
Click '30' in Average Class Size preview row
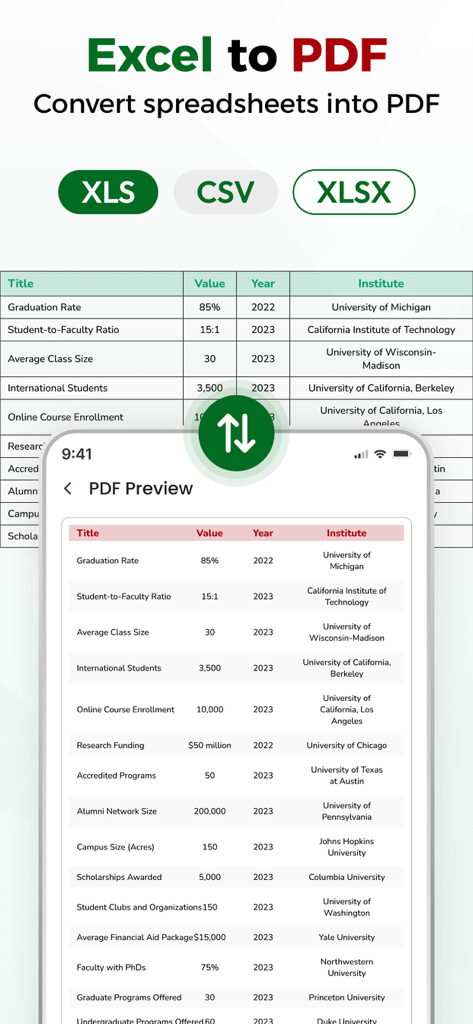point(210,632)
